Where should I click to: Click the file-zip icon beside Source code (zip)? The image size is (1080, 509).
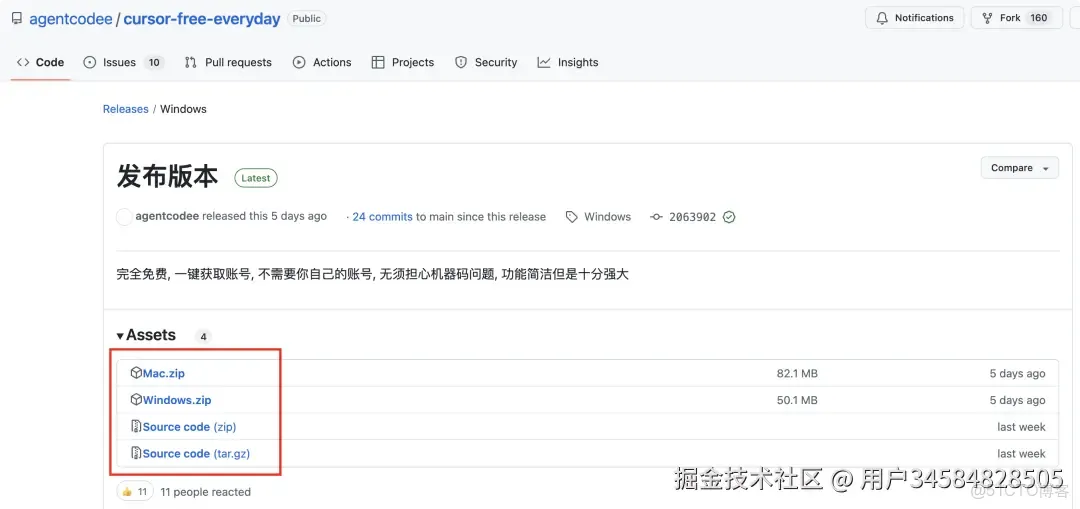click(136, 426)
